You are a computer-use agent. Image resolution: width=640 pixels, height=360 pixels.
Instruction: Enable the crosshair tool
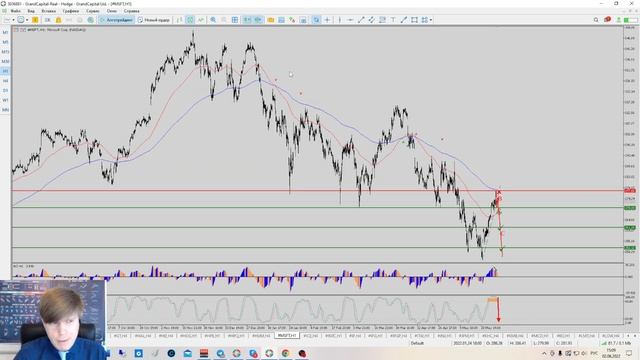click(x=327, y=20)
